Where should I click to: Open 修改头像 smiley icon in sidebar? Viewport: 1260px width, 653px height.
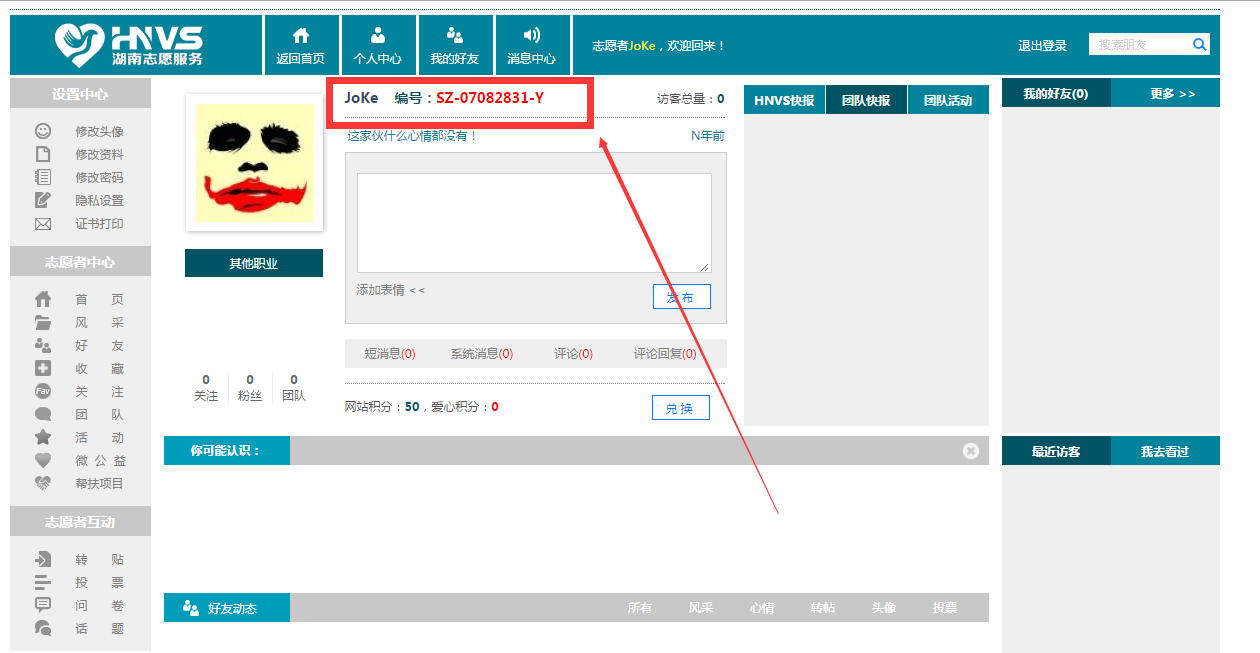pos(43,131)
